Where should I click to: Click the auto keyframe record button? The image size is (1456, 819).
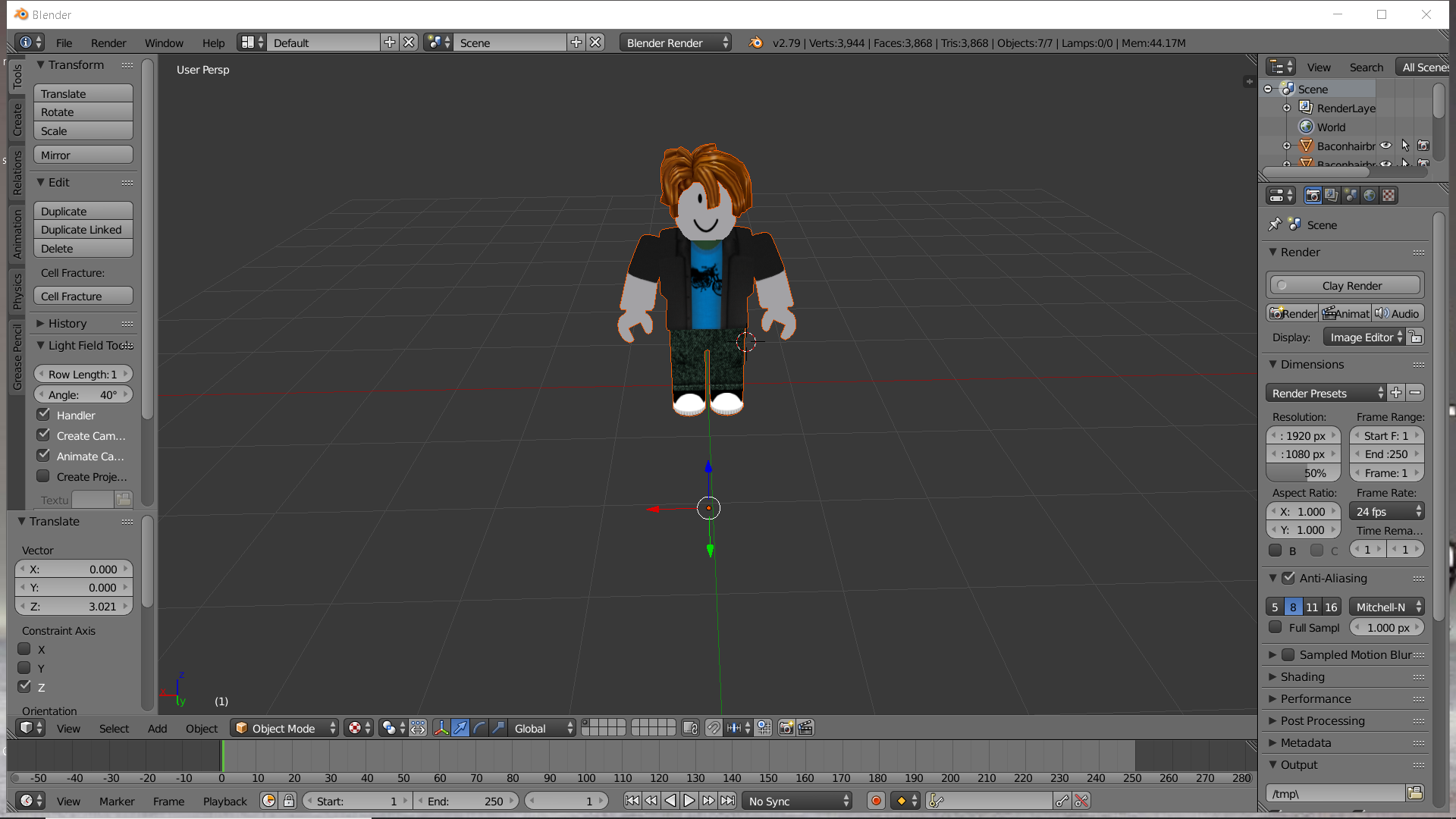tap(877, 801)
